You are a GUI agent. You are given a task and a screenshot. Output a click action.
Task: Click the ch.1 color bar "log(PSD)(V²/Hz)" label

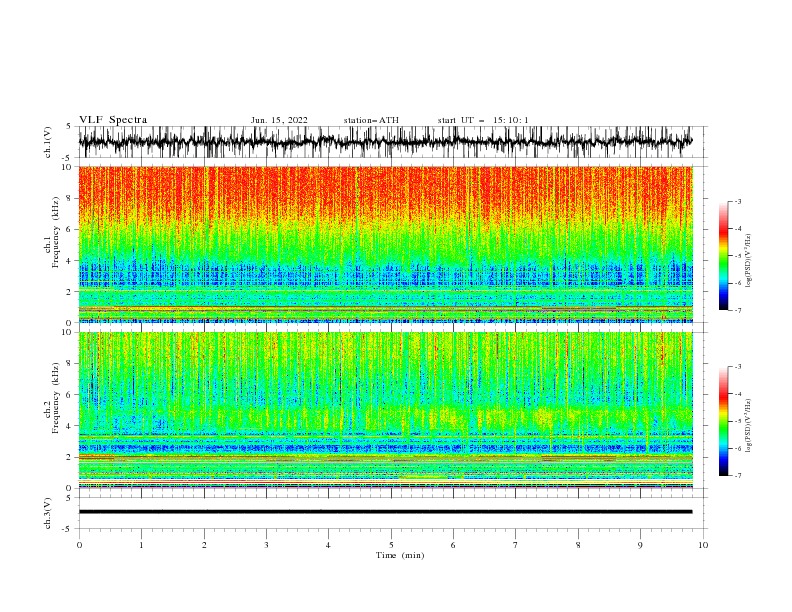748,261
